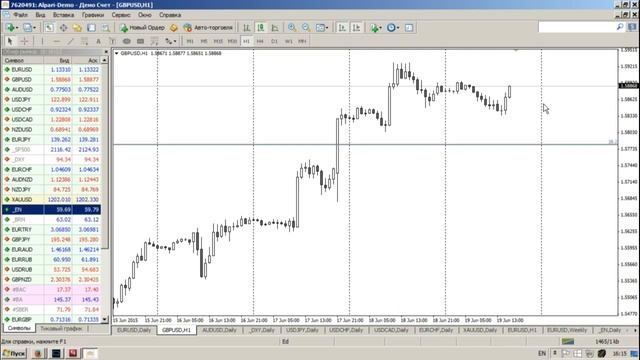
Task: Expand the New Chart dropdown arrow
Action: (17, 28)
